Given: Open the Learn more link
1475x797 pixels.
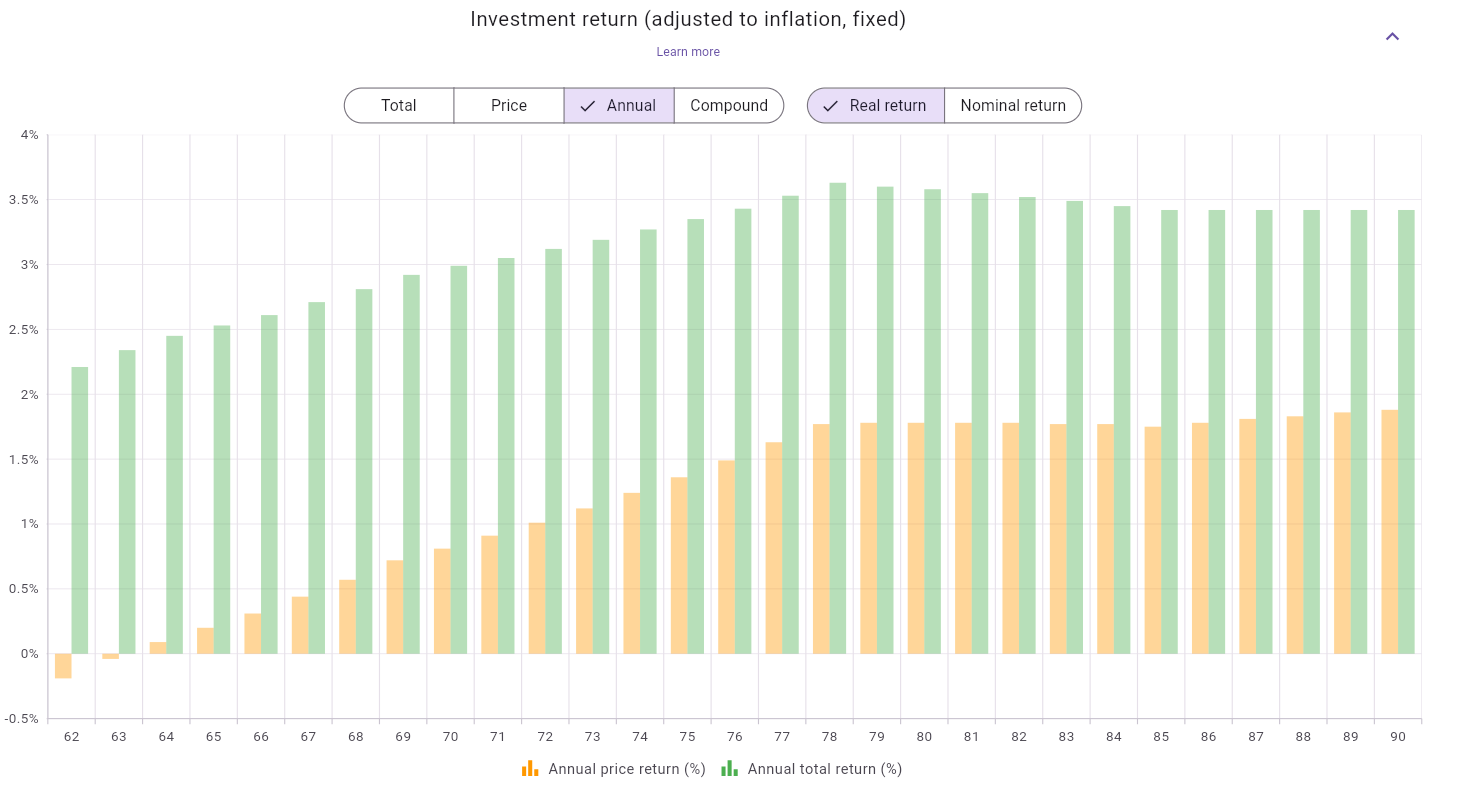Looking at the screenshot, I should click(688, 51).
